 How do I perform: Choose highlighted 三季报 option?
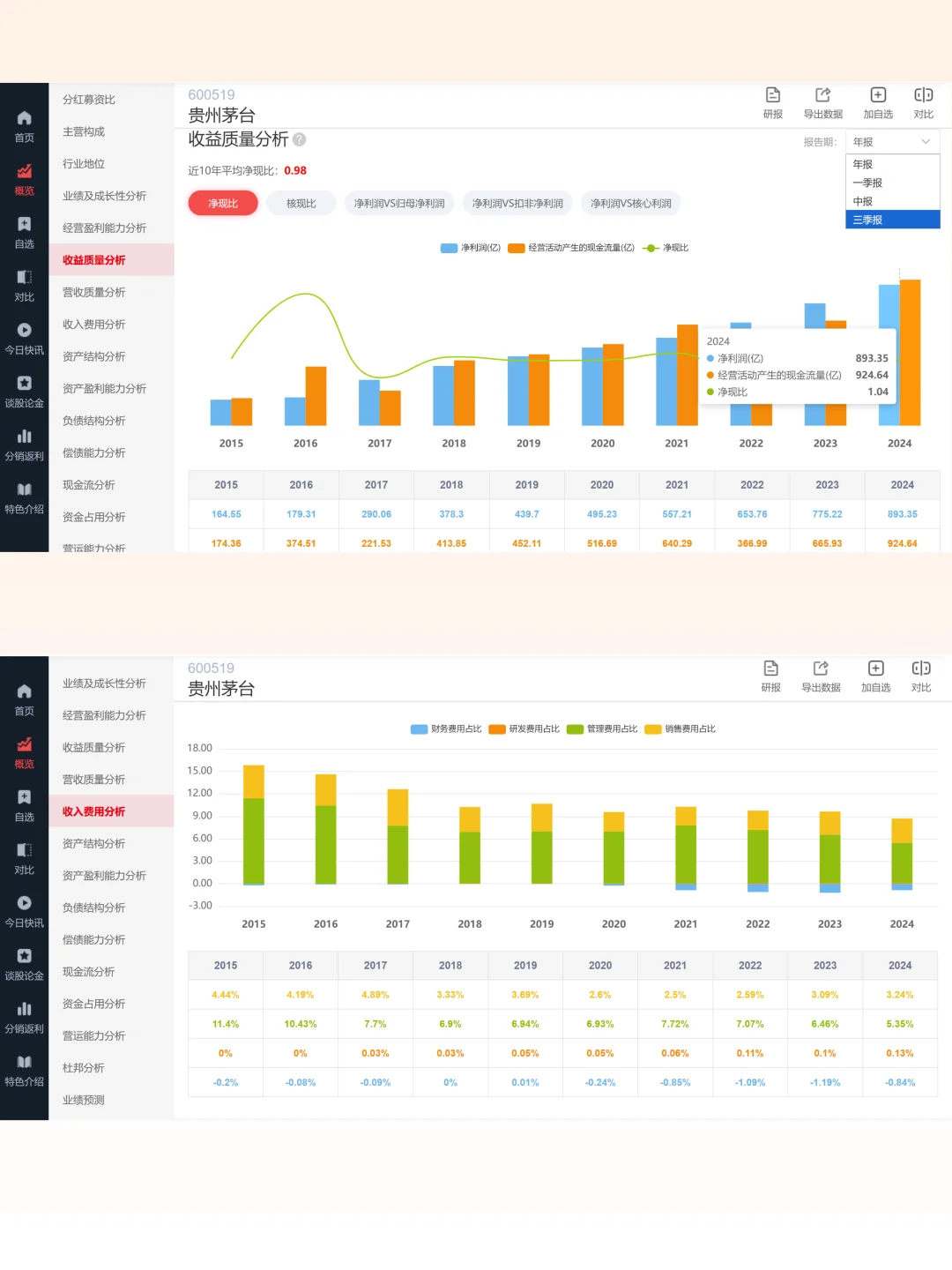[x=892, y=220]
